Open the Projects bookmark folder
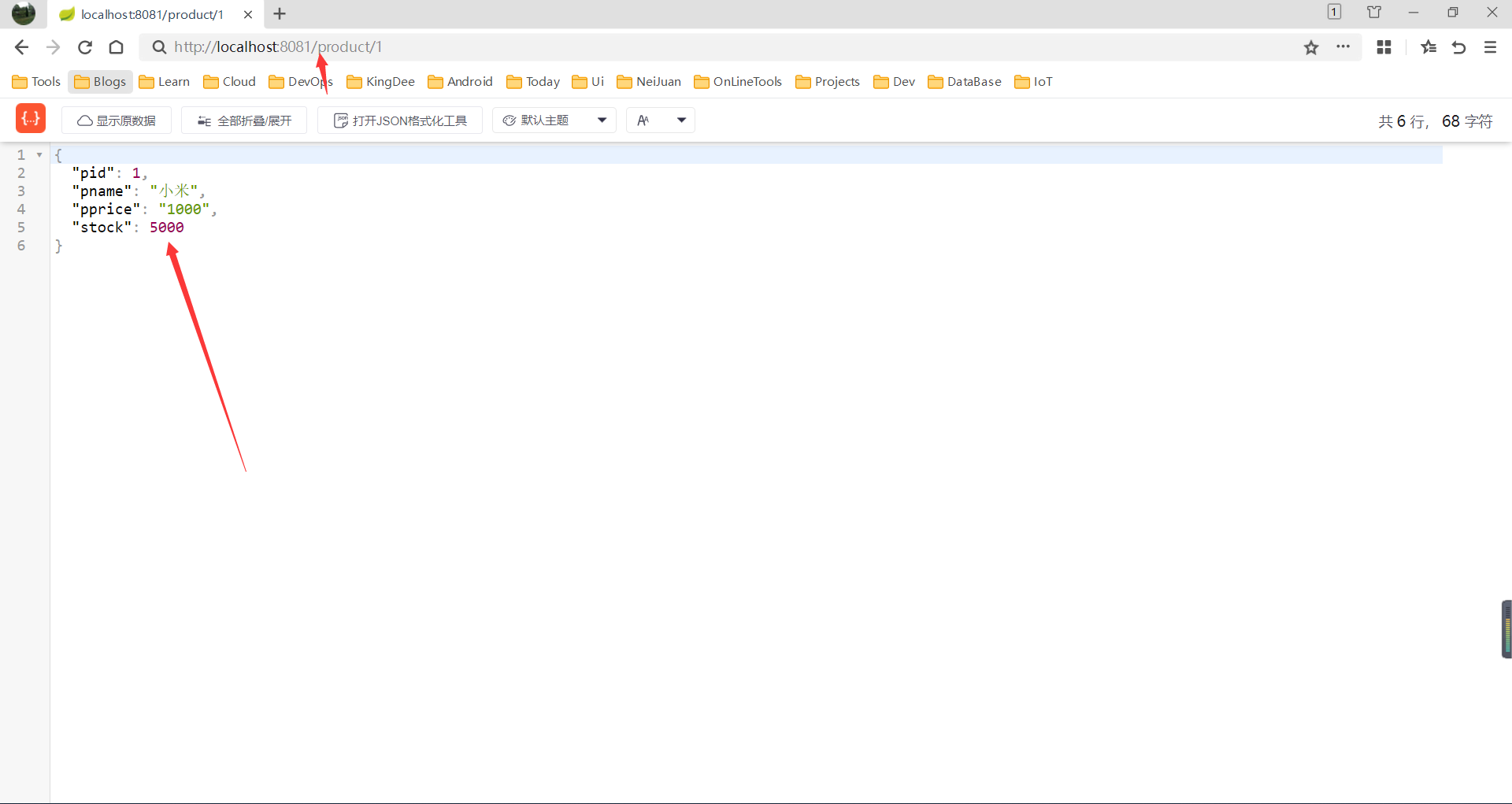This screenshot has height=804, width=1512. 828,82
